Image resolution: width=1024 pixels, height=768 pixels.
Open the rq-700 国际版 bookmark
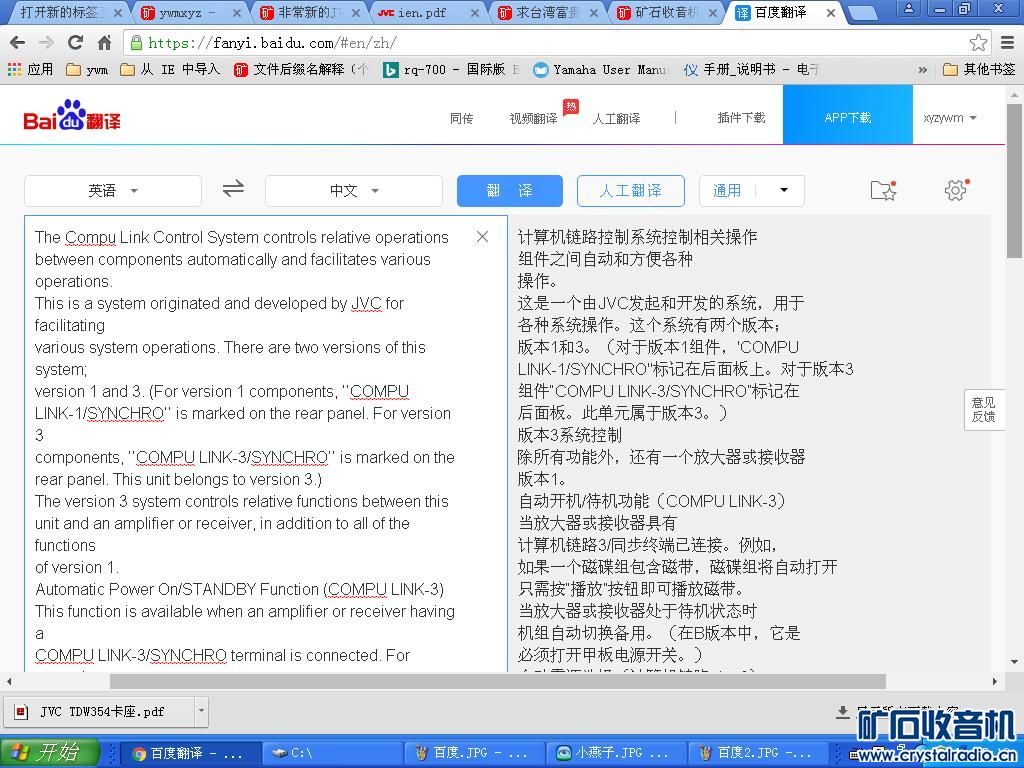click(x=451, y=69)
